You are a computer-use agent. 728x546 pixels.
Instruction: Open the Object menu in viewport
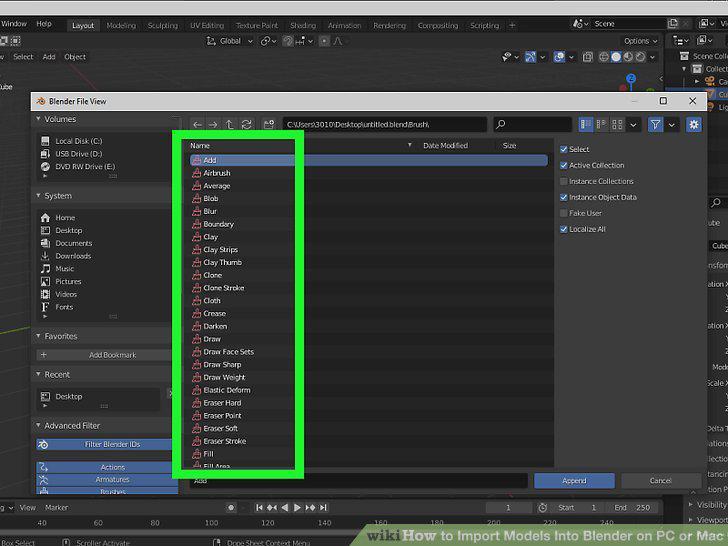coord(75,57)
